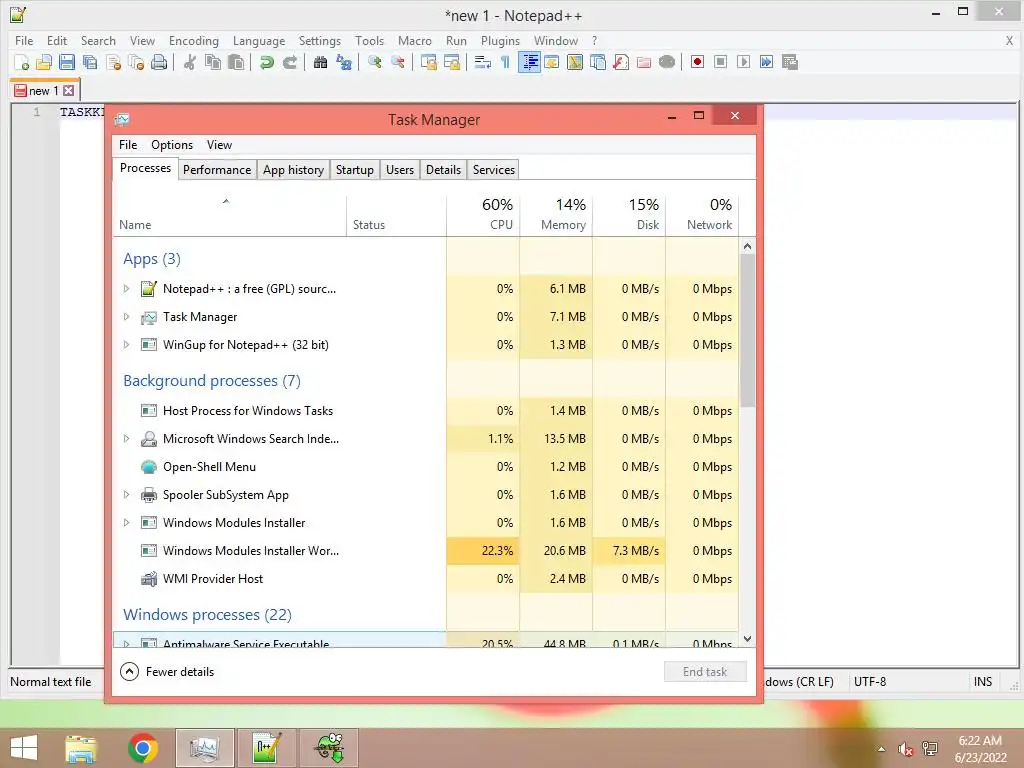This screenshot has width=1024, height=768.
Task: Select the Open-Shell Menu process row
Action: tap(428, 467)
